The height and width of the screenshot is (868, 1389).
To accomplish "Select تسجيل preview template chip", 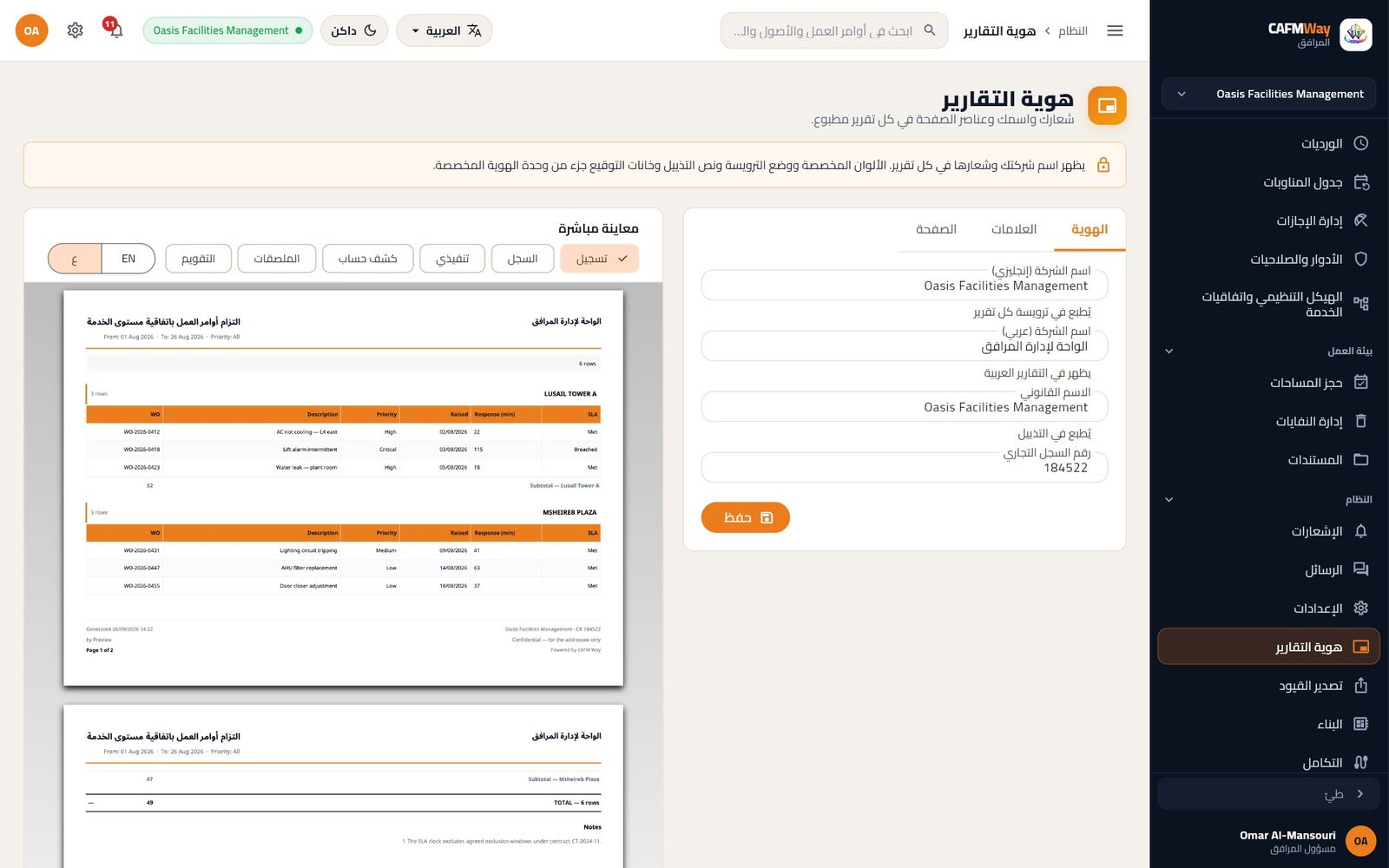I will point(600,259).
